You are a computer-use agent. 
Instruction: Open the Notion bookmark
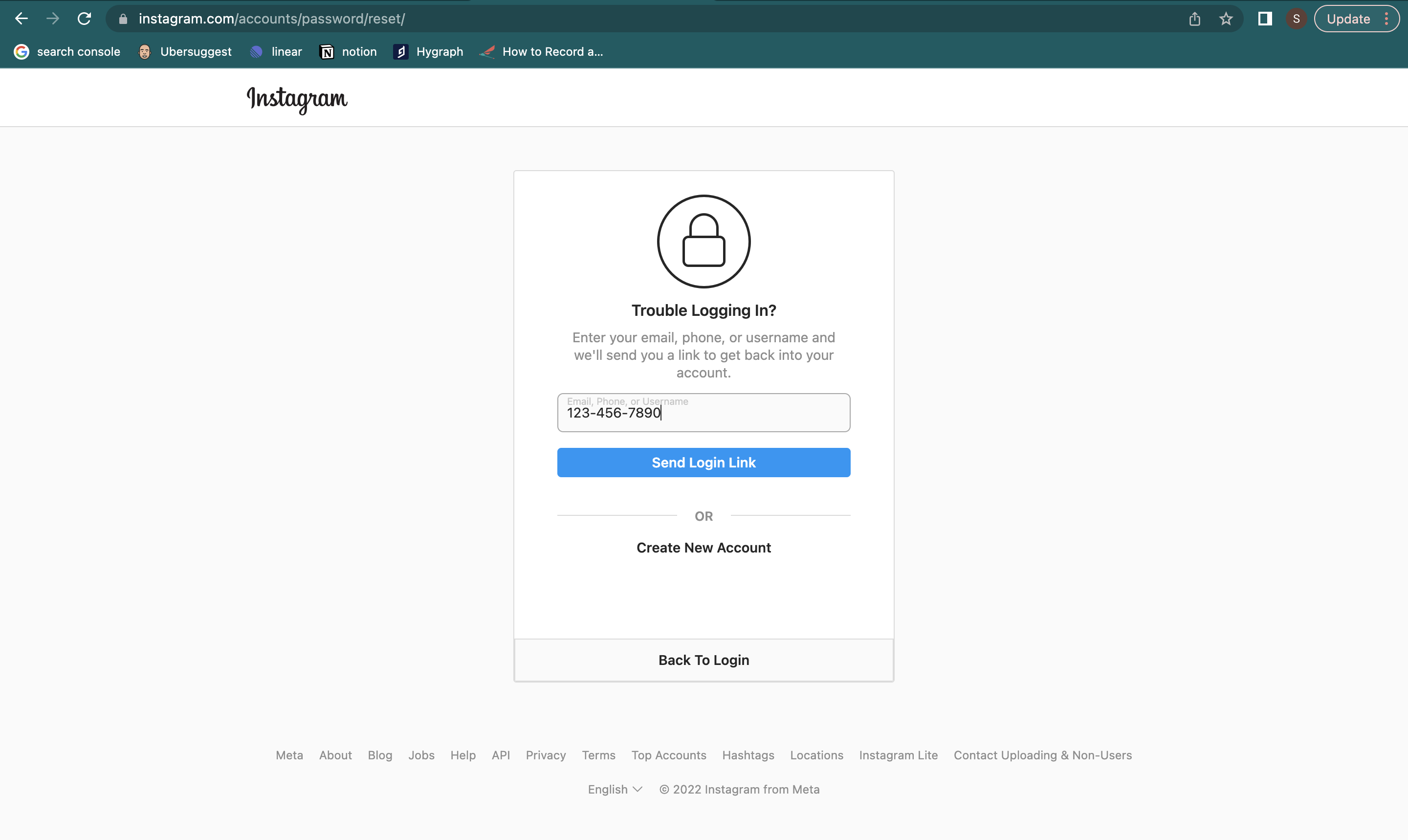click(x=349, y=51)
